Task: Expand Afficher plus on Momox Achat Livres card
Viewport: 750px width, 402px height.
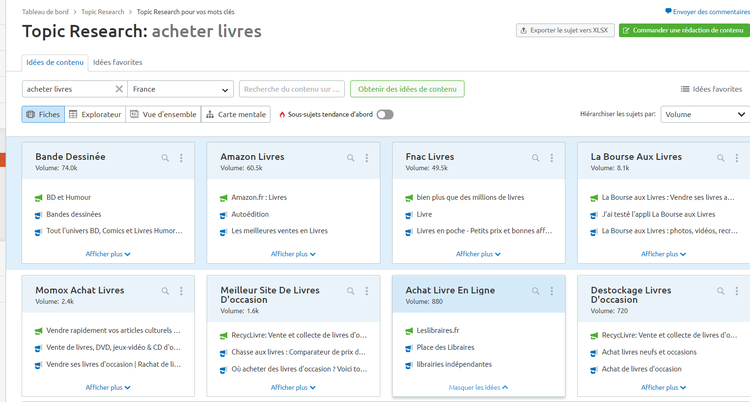Action: point(108,388)
